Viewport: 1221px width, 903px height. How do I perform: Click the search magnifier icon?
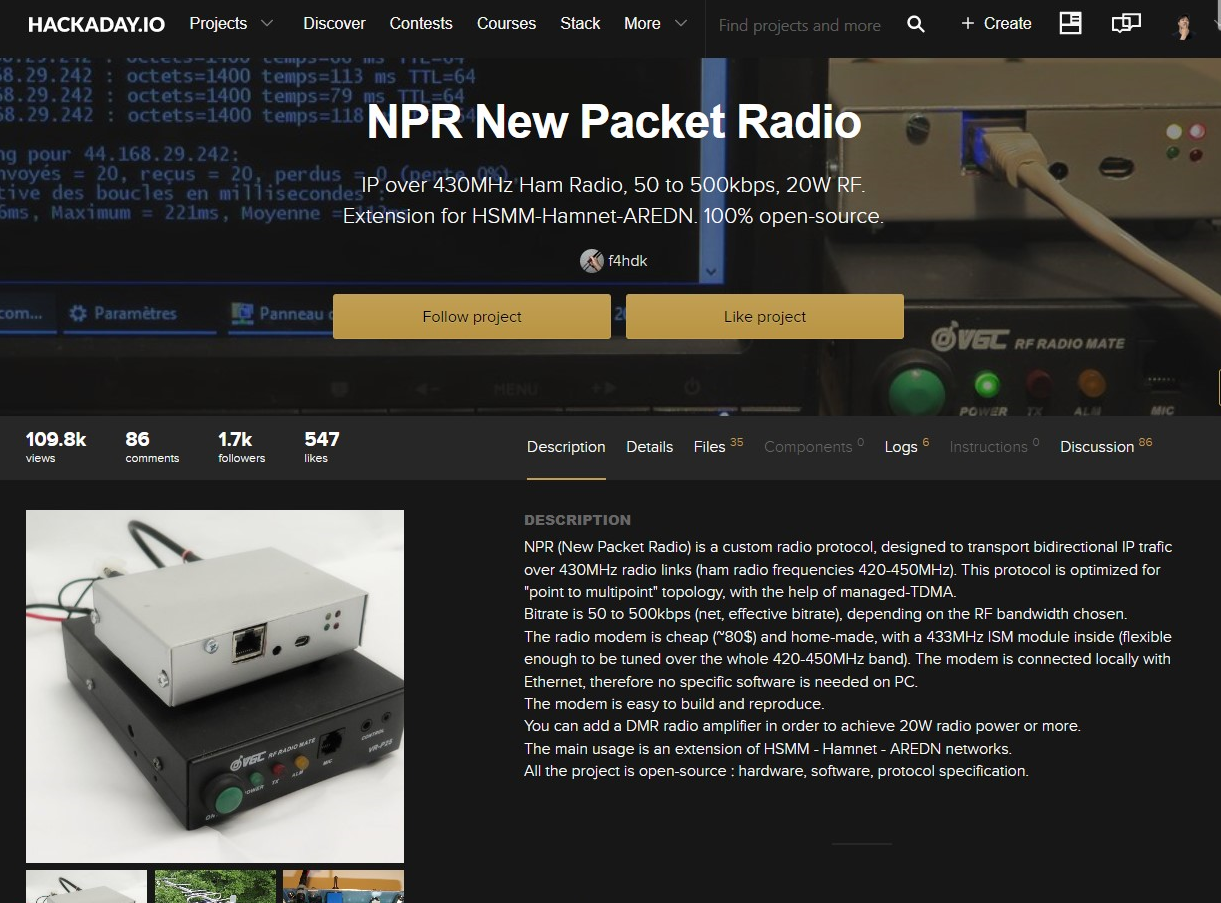tap(915, 24)
